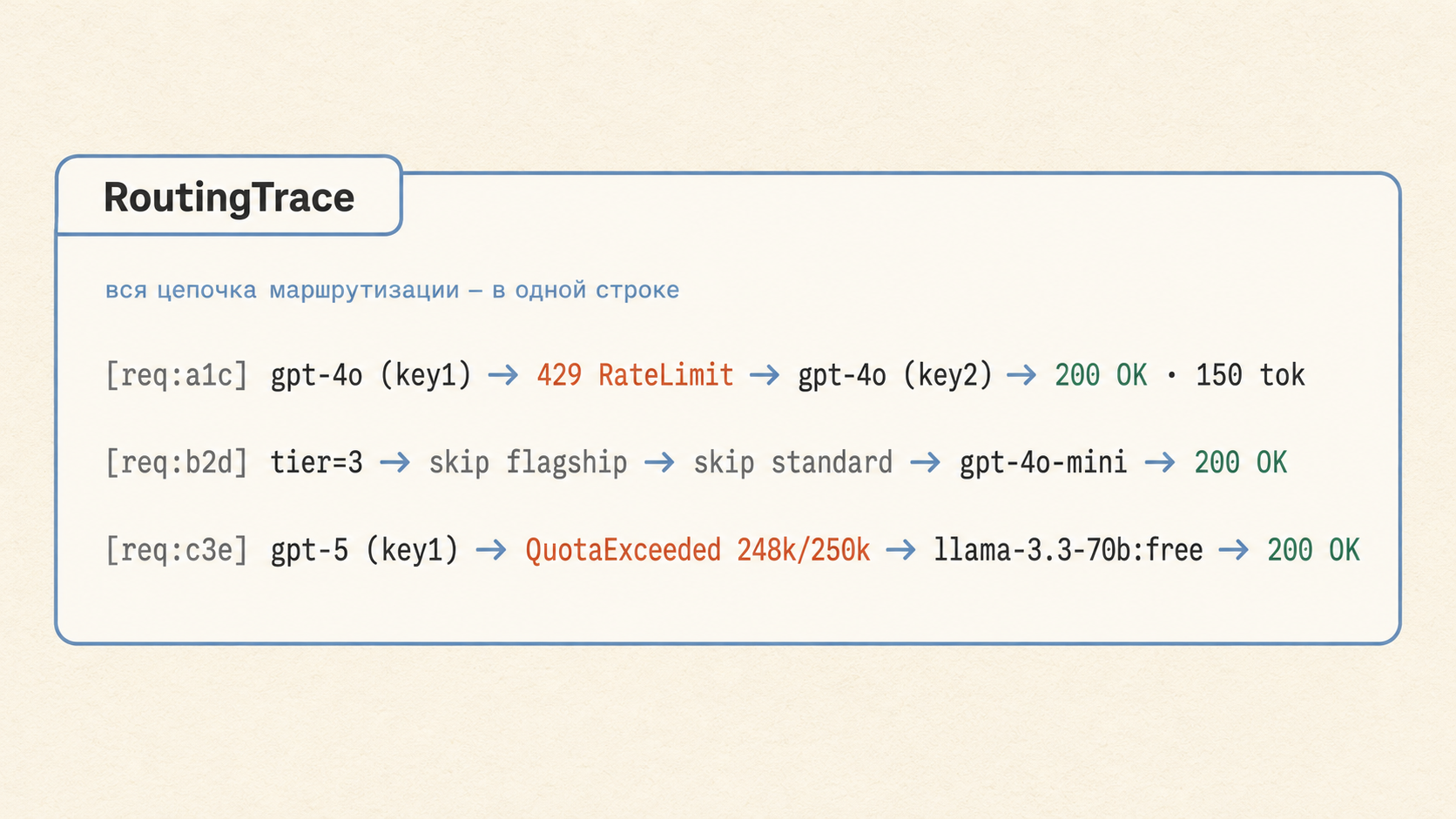
Task: Click the llama-3.3-70b:free model name
Action: [1068, 550]
